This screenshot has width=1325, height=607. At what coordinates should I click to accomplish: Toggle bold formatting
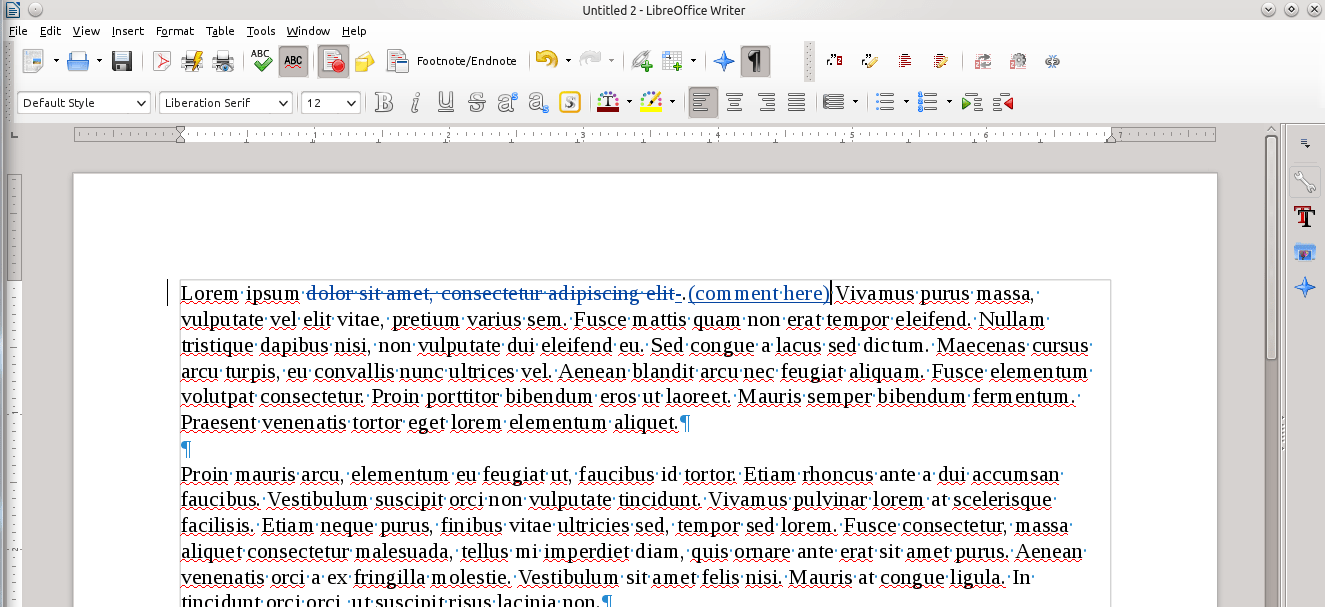pos(384,102)
